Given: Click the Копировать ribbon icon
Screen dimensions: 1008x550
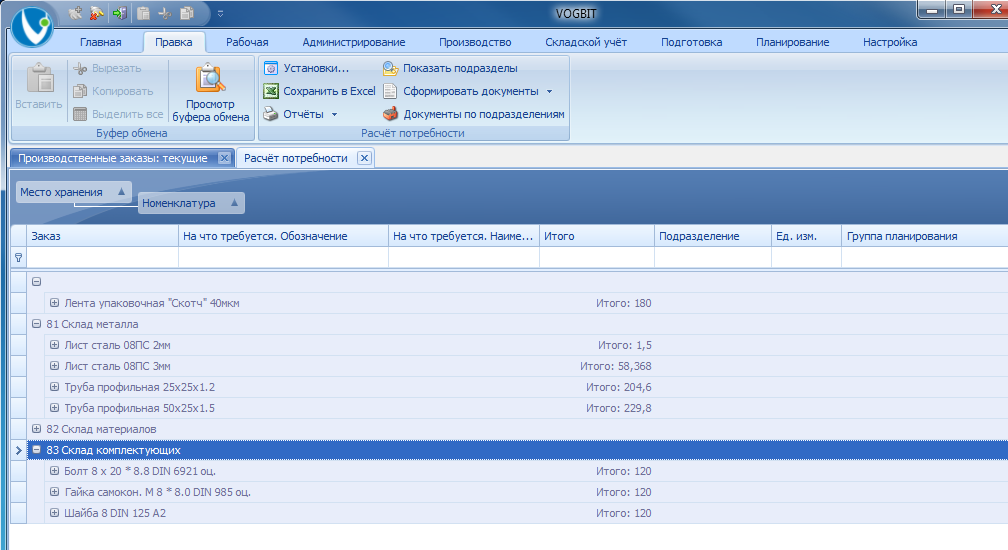Looking at the screenshot, I should point(80,91).
